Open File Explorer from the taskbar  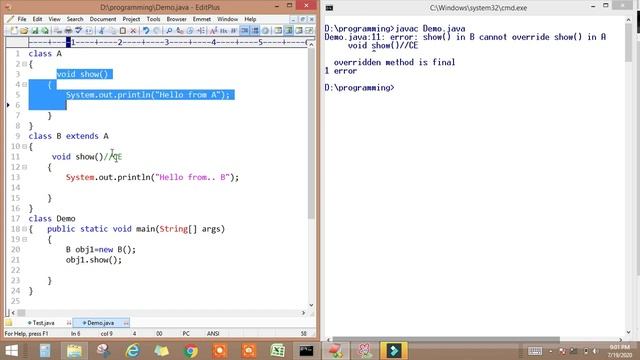tap(74, 351)
